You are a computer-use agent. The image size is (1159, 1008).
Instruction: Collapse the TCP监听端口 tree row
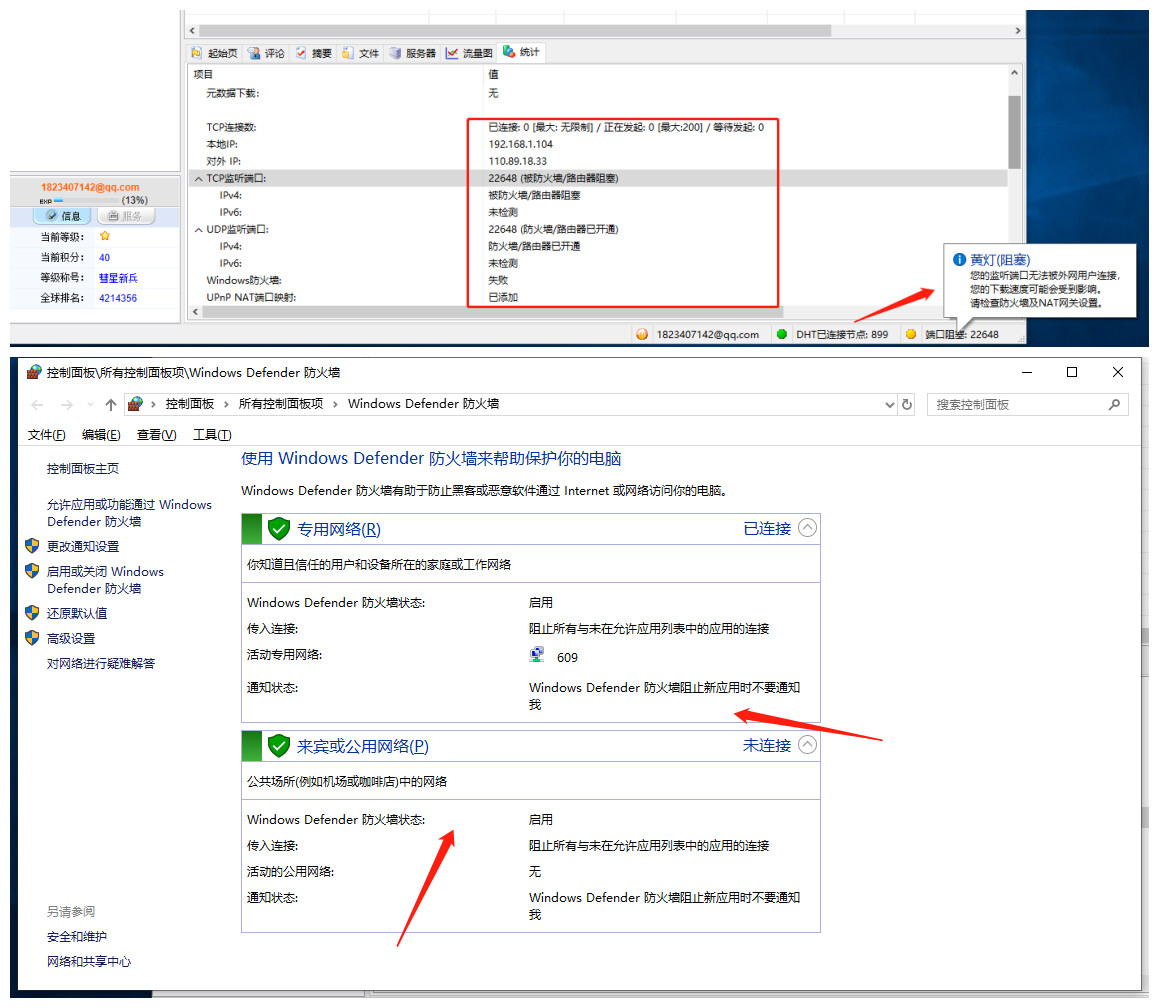point(197,178)
